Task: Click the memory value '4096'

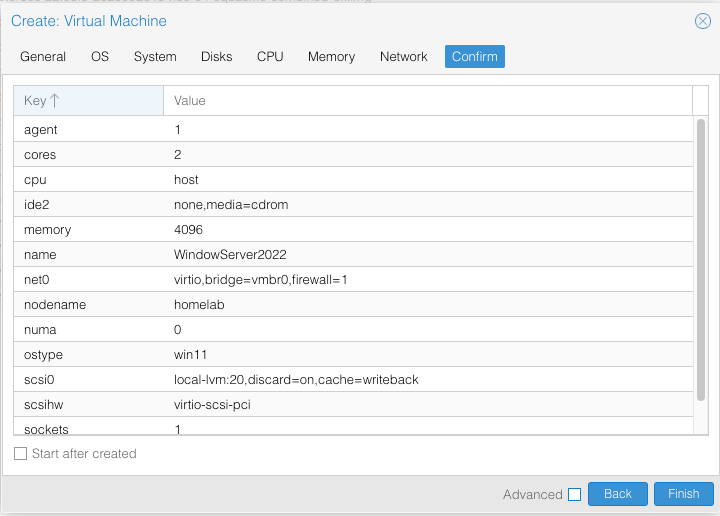Action: coord(188,230)
